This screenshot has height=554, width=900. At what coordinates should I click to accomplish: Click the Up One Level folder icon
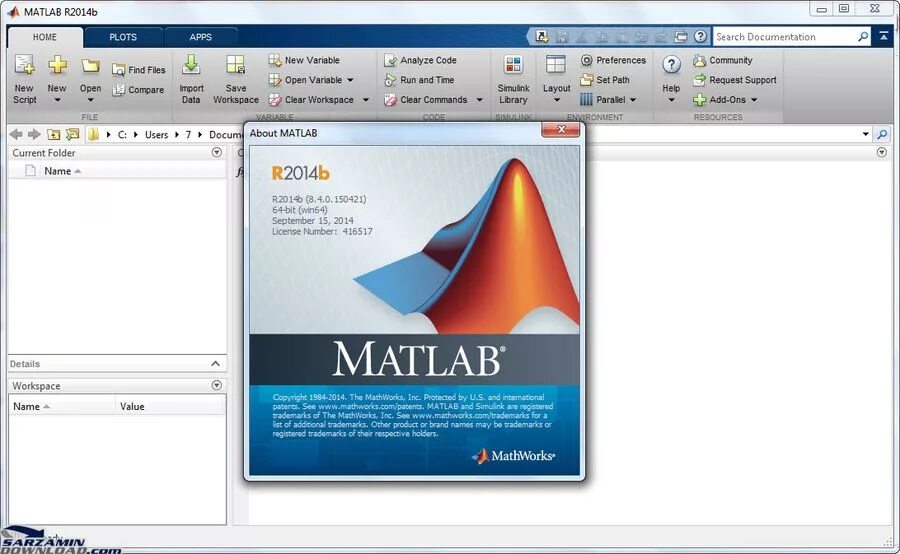coord(53,134)
